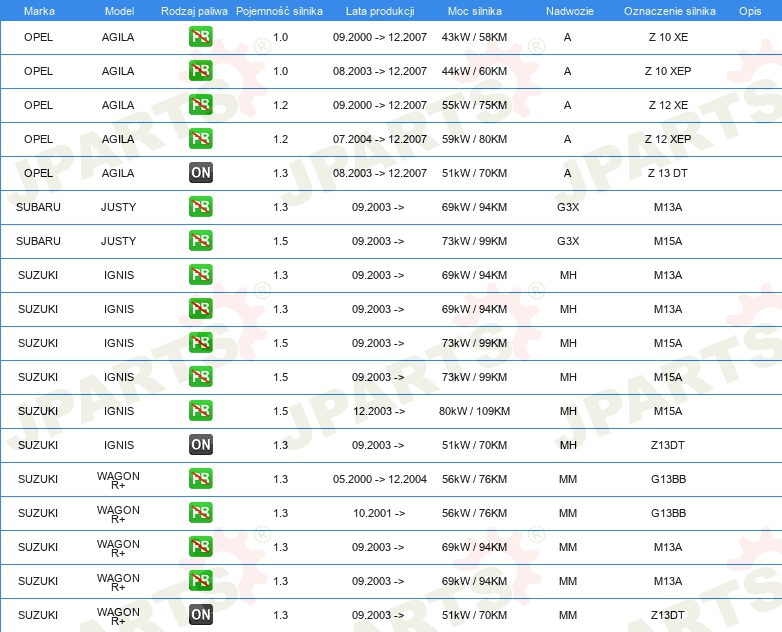Click petrol icon for Subaru Justy 1.5
This screenshot has width=782, height=632.
click(x=200, y=240)
